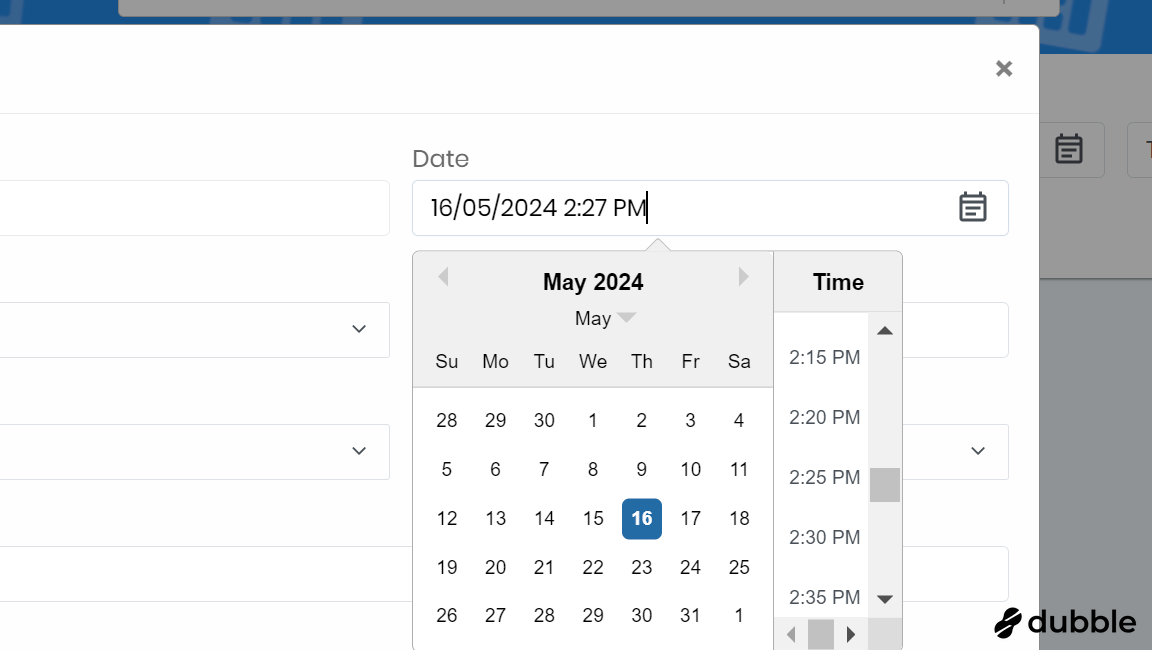Pick 2:25 PM in the time list
The height and width of the screenshot is (650, 1152).
pyautogui.click(x=824, y=477)
